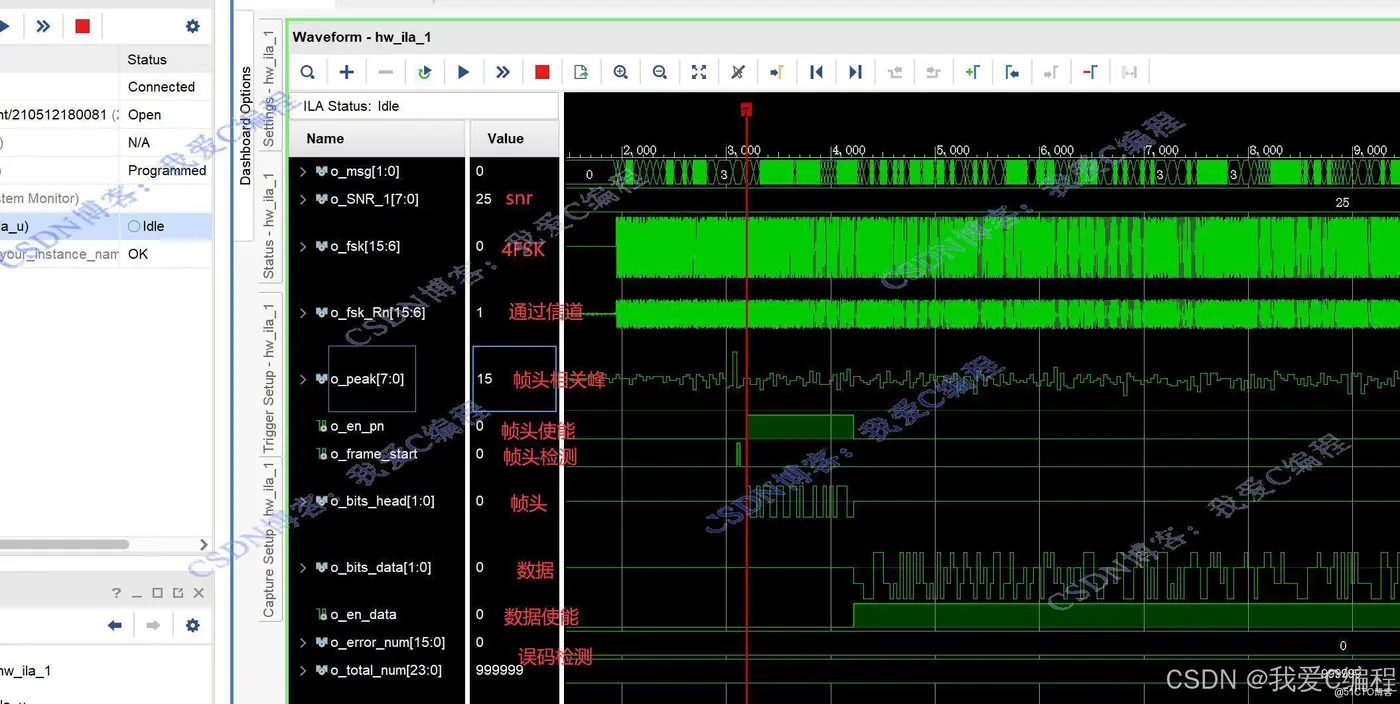Screen dimensions: 1400x704
Task: Click the search icon in waveform toolbar
Action: [308, 72]
